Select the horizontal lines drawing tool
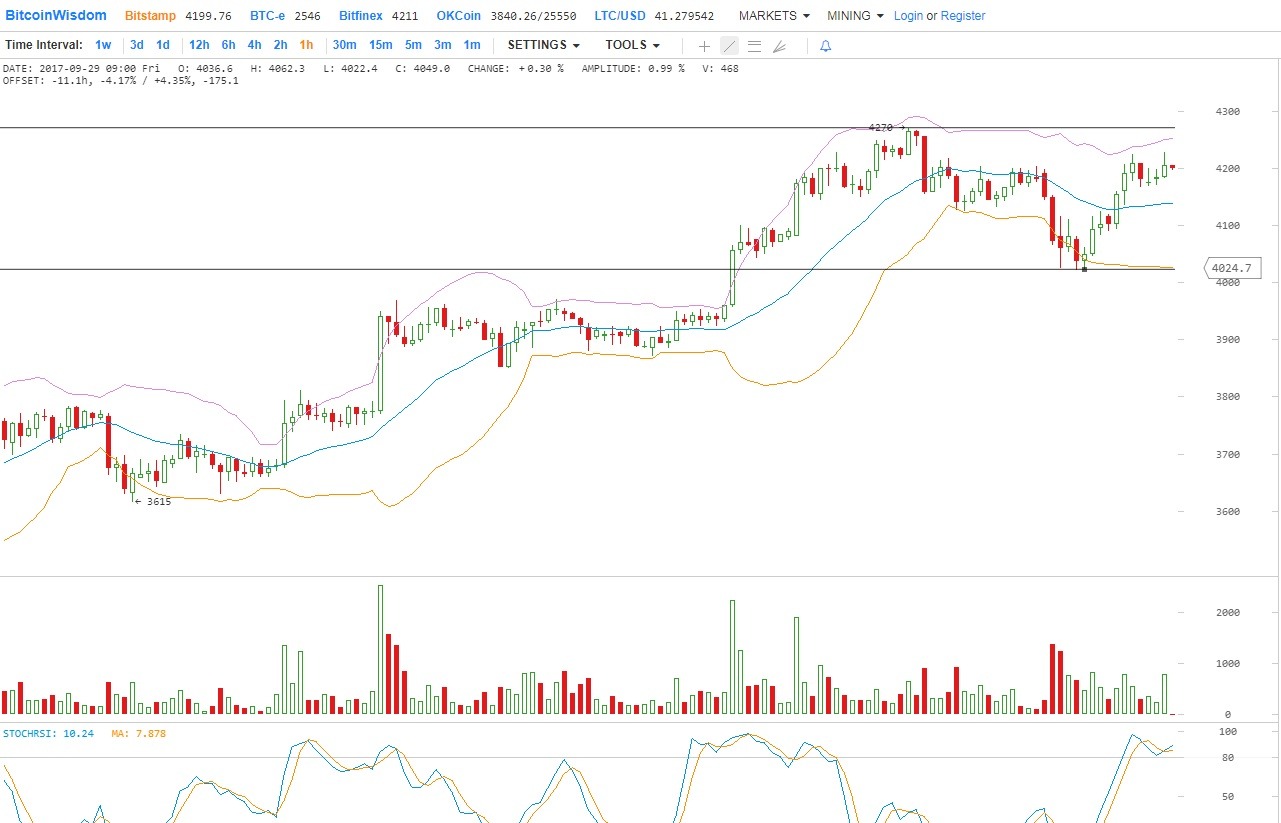The height and width of the screenshot is (823, 1281). (754, 46)
